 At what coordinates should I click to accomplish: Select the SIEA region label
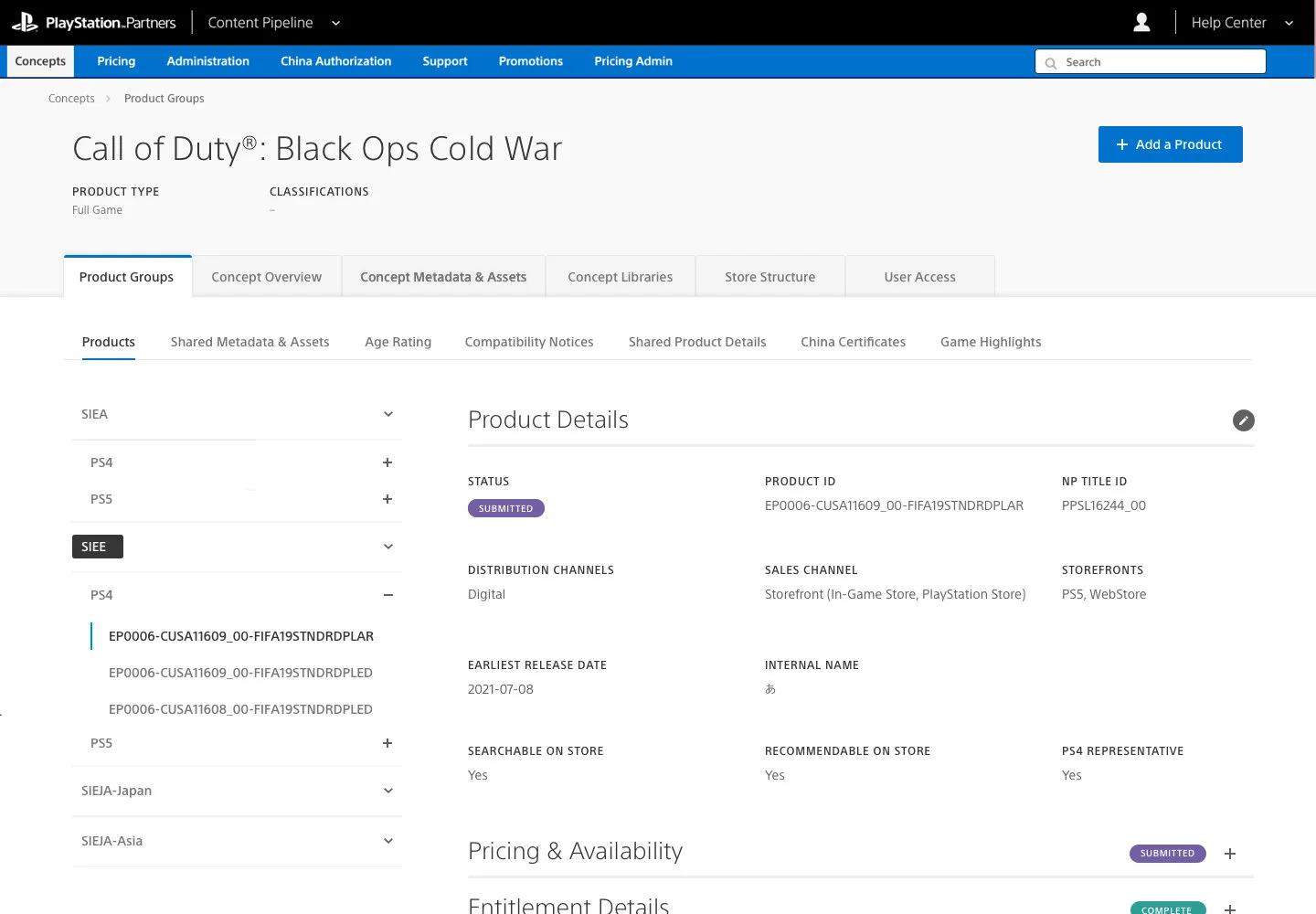point(94,414)
